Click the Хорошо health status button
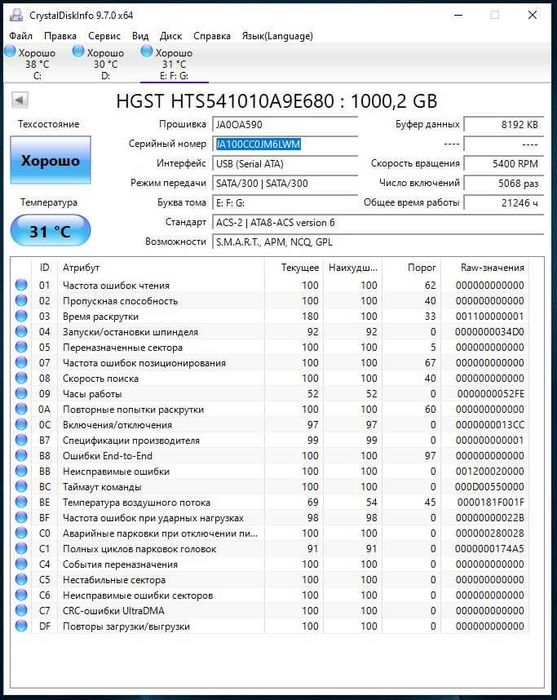 click(50, 160)
